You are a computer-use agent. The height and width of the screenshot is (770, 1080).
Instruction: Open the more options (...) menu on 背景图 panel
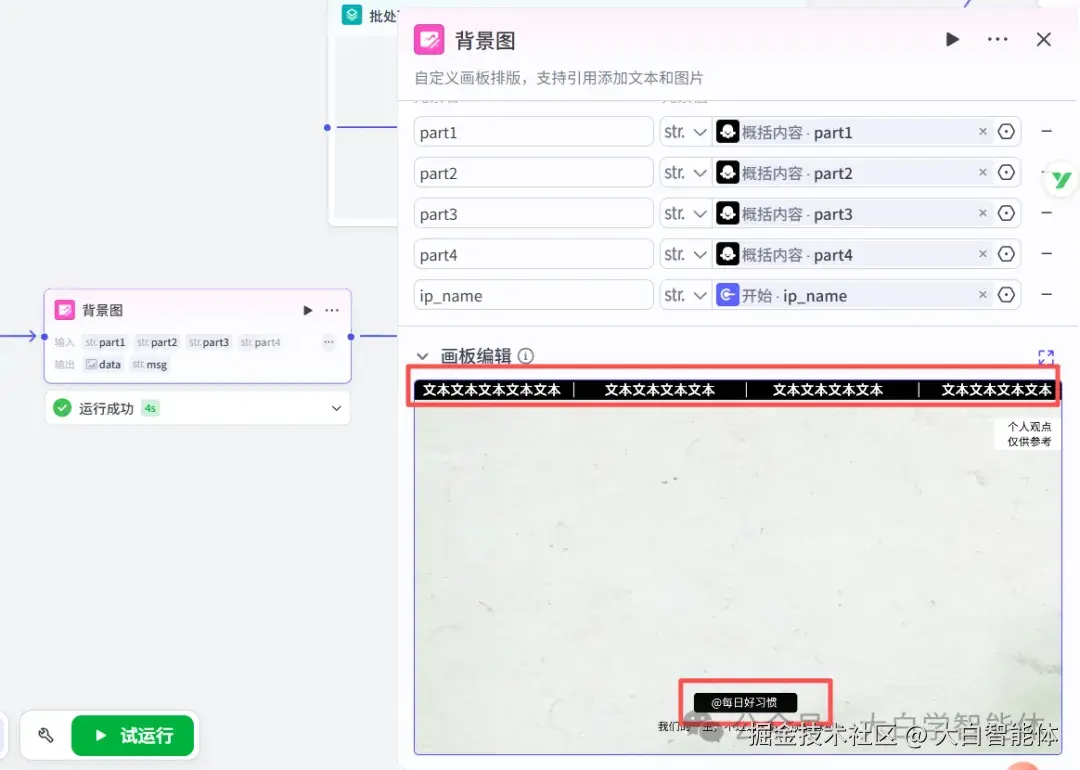pos(997,39)
